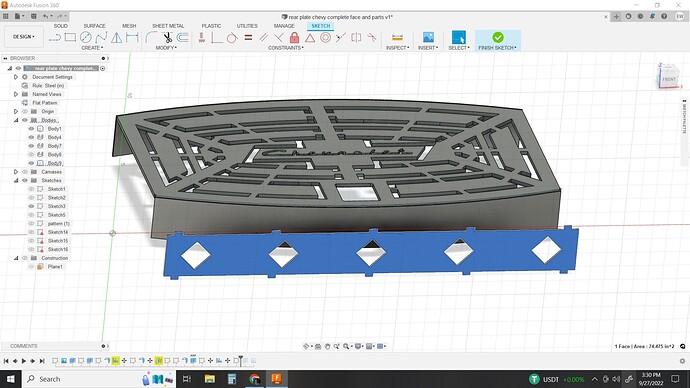
Task: Select the Circle sketch tool
Action: [86, 37]
